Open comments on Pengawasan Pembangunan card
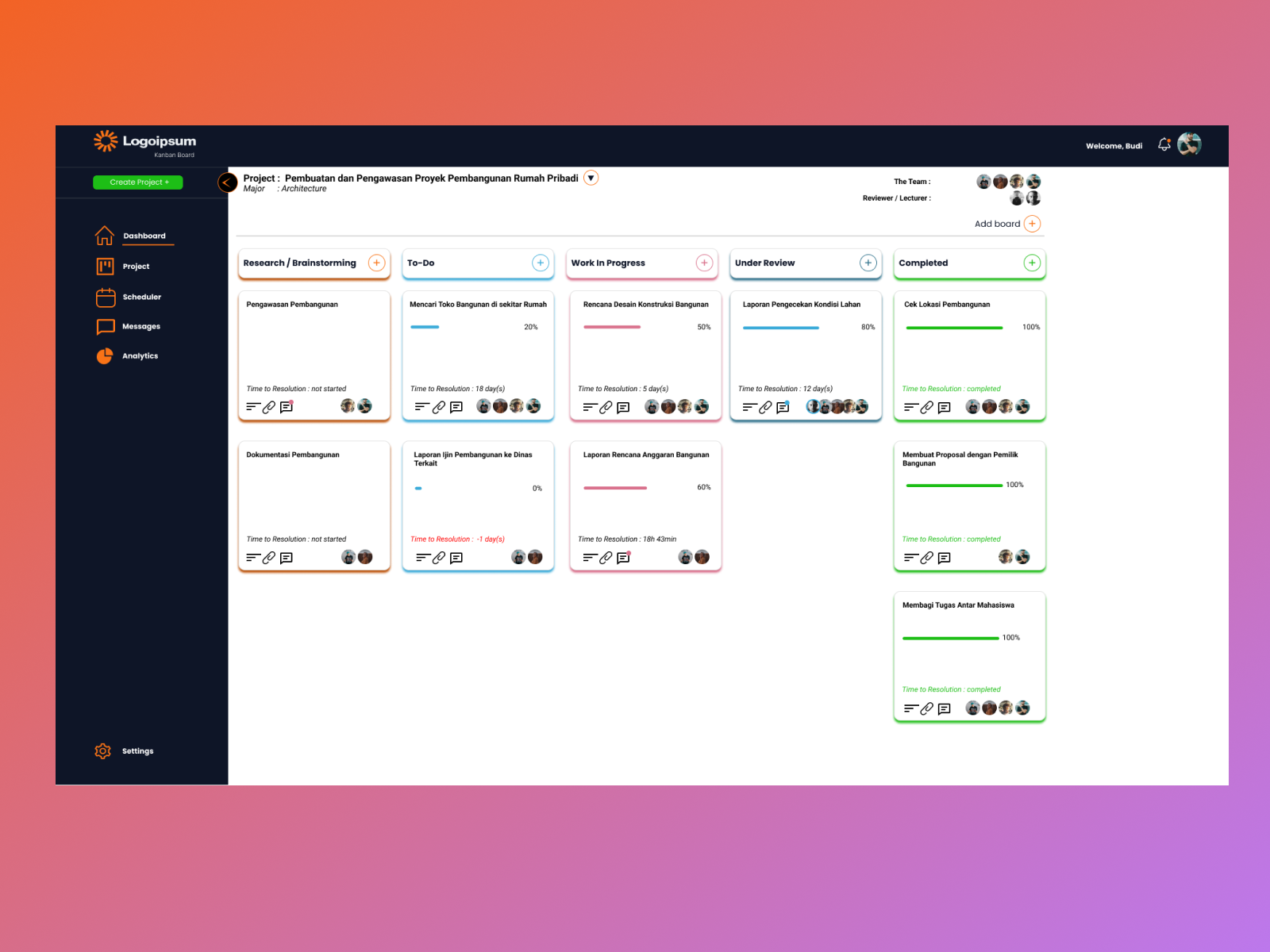1270x952 pixels. [286, 407]
